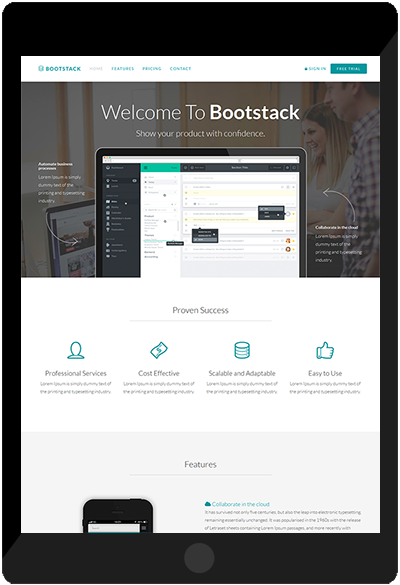Click the search field on phone mockup
The height and width of the screenshot is (585, 400).
[114, 528]
